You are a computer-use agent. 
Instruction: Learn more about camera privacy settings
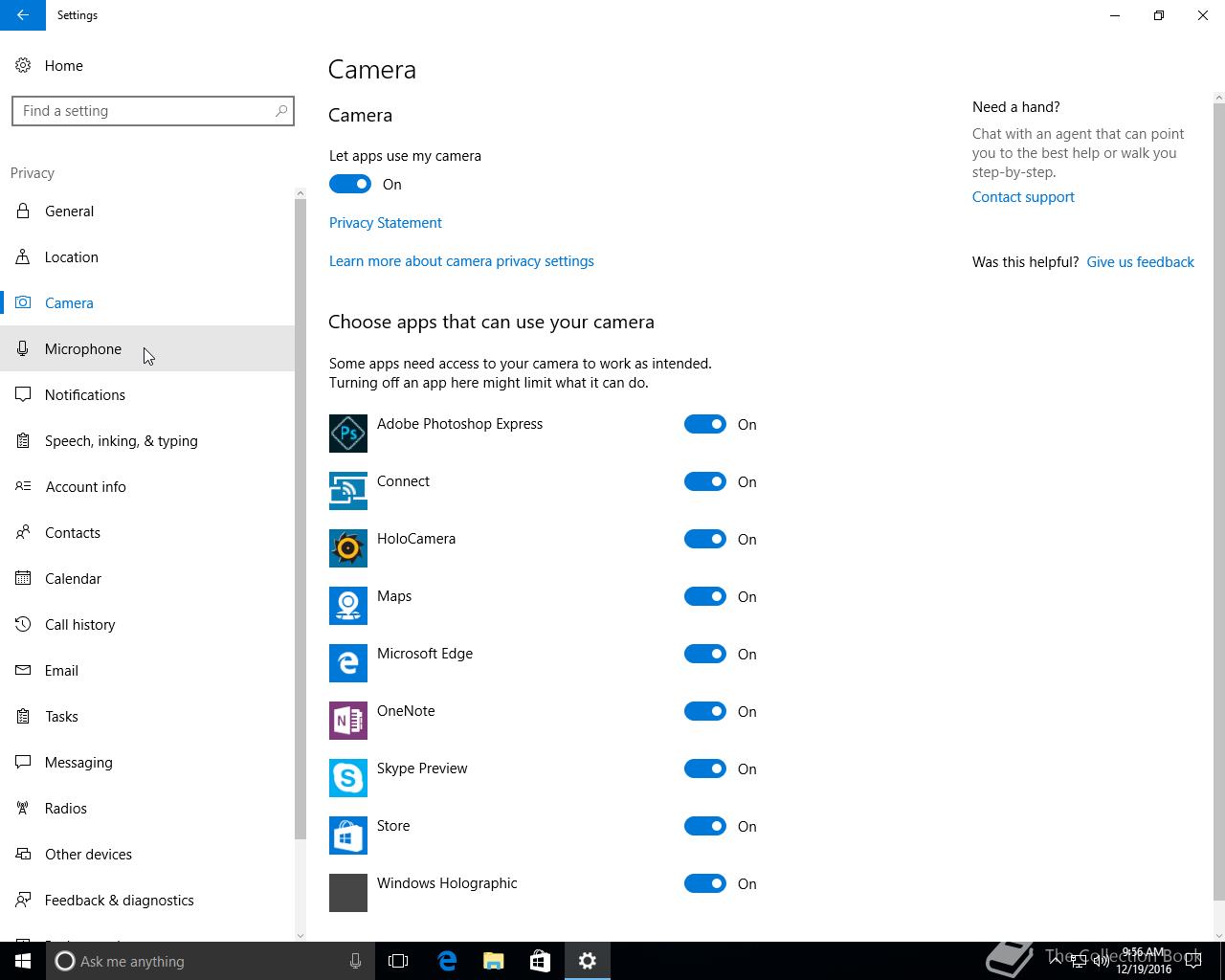point(461,260)
